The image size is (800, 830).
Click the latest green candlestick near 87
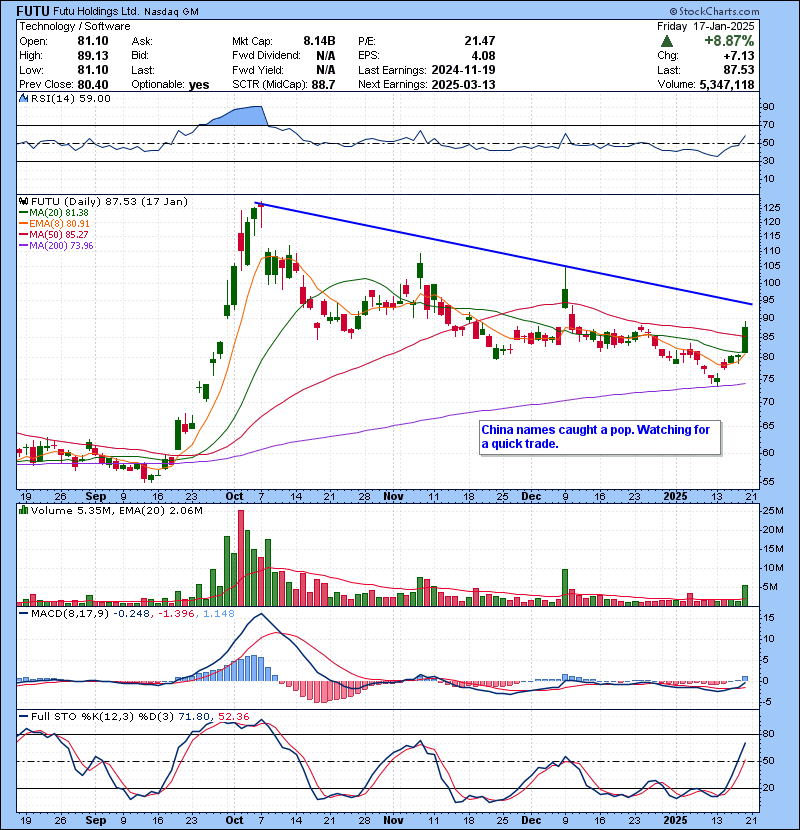[x=745, y=339]
